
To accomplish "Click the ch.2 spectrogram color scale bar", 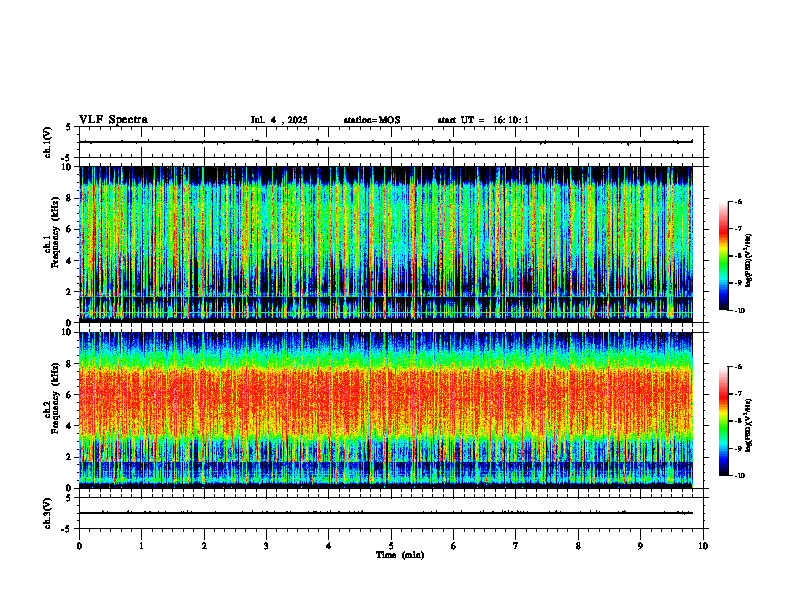I will (723, 421).
